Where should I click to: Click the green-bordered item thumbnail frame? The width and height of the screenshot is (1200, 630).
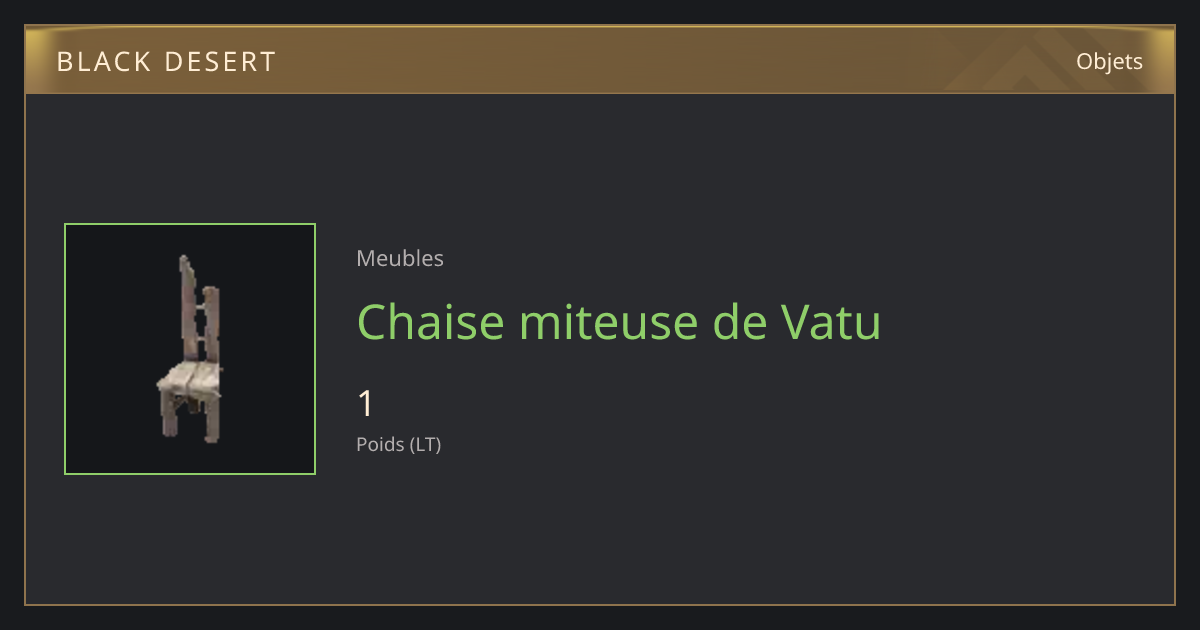(190, 349)
